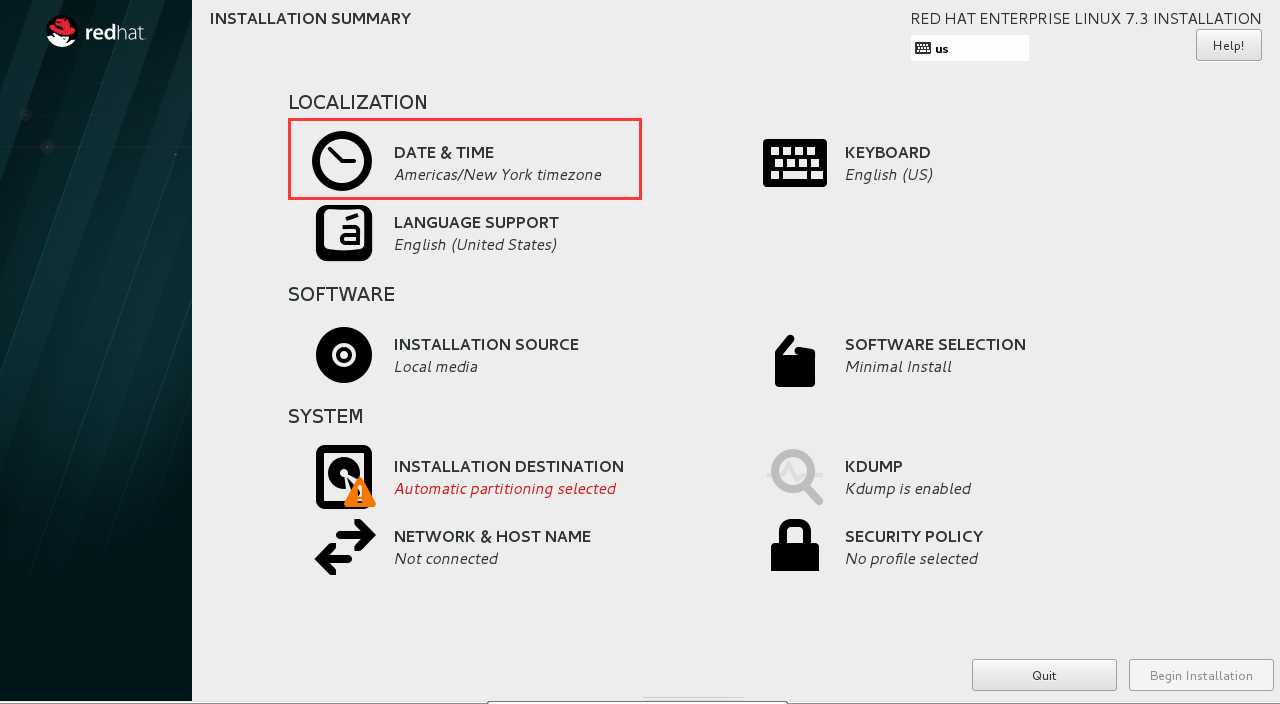Click the INSTALLATION SUMMARY title
This screenshot has width=1280, height=704.
310,19
